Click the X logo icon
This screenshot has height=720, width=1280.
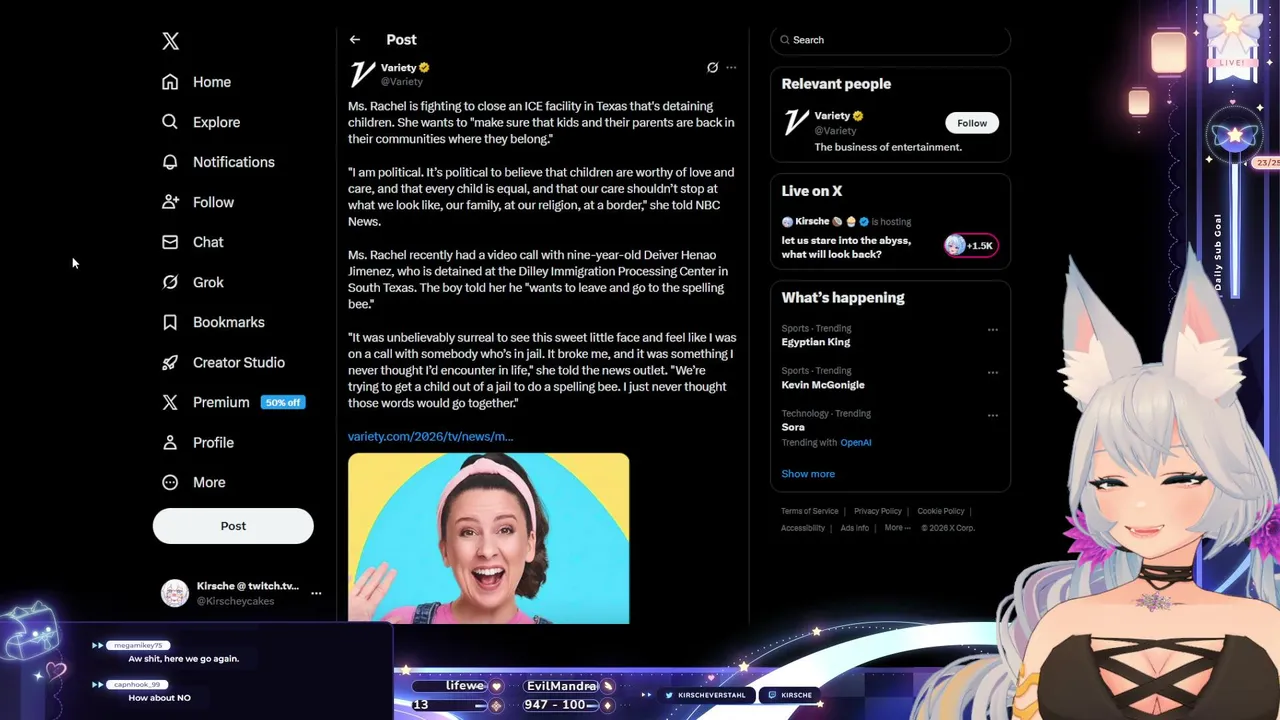pyautogui.click(x=170, y=41)
